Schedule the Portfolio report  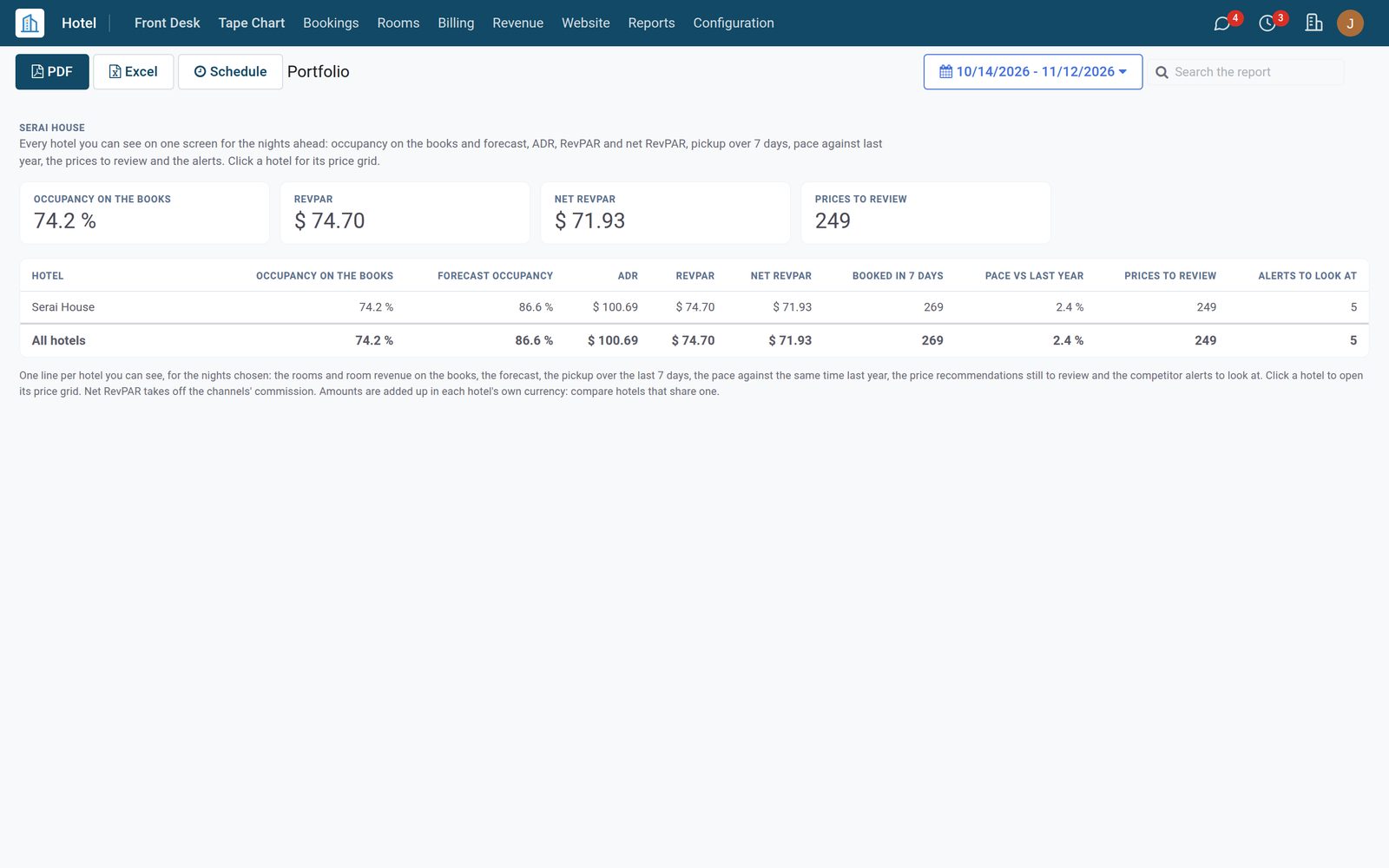click(x=230, y=71)
